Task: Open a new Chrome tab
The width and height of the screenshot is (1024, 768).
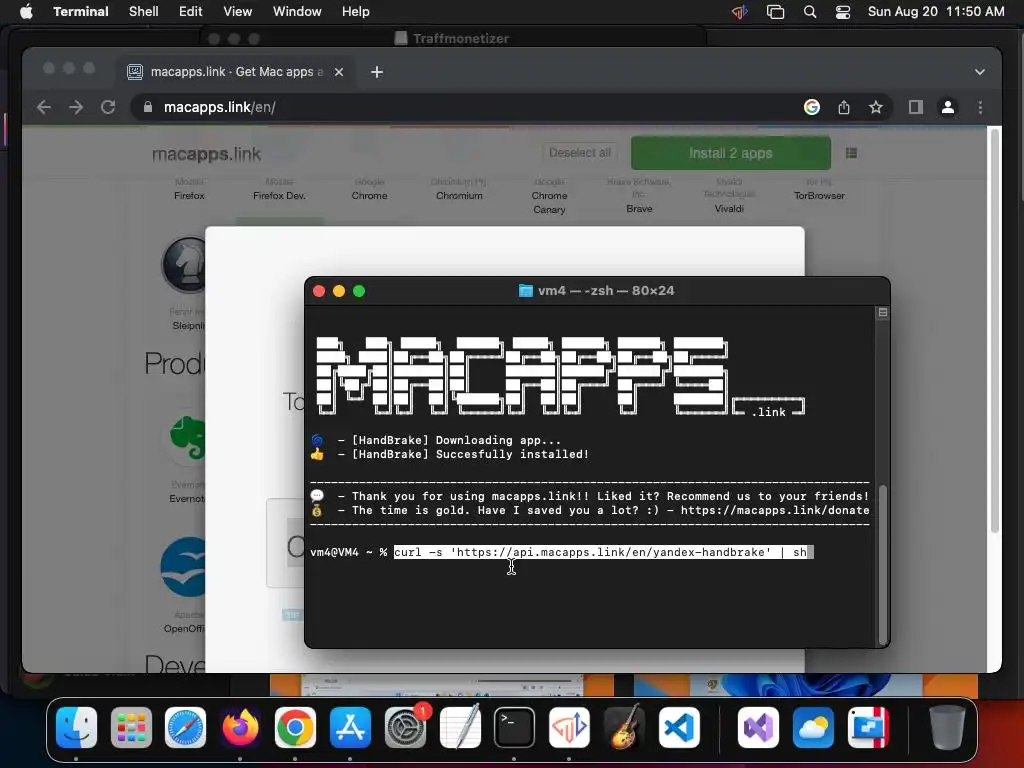Action: pos(377,72)
